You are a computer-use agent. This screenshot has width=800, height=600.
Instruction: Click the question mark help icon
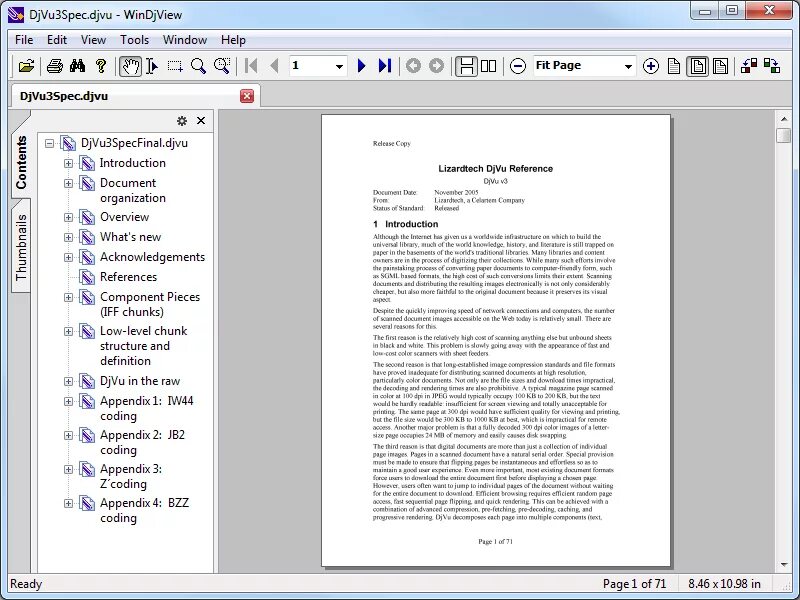coord(101,66)
